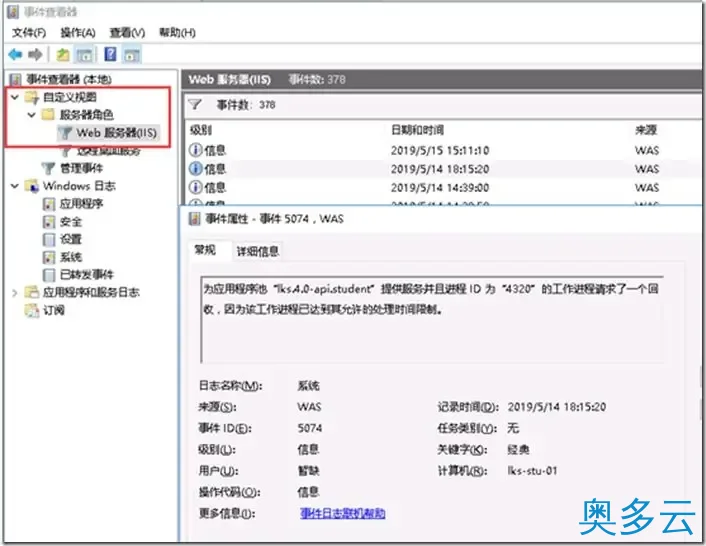The width and height of the screenshot is (706, 546).
Task: Select the Web 服务器(IIS) view
Action: click(x=117, y=132)
